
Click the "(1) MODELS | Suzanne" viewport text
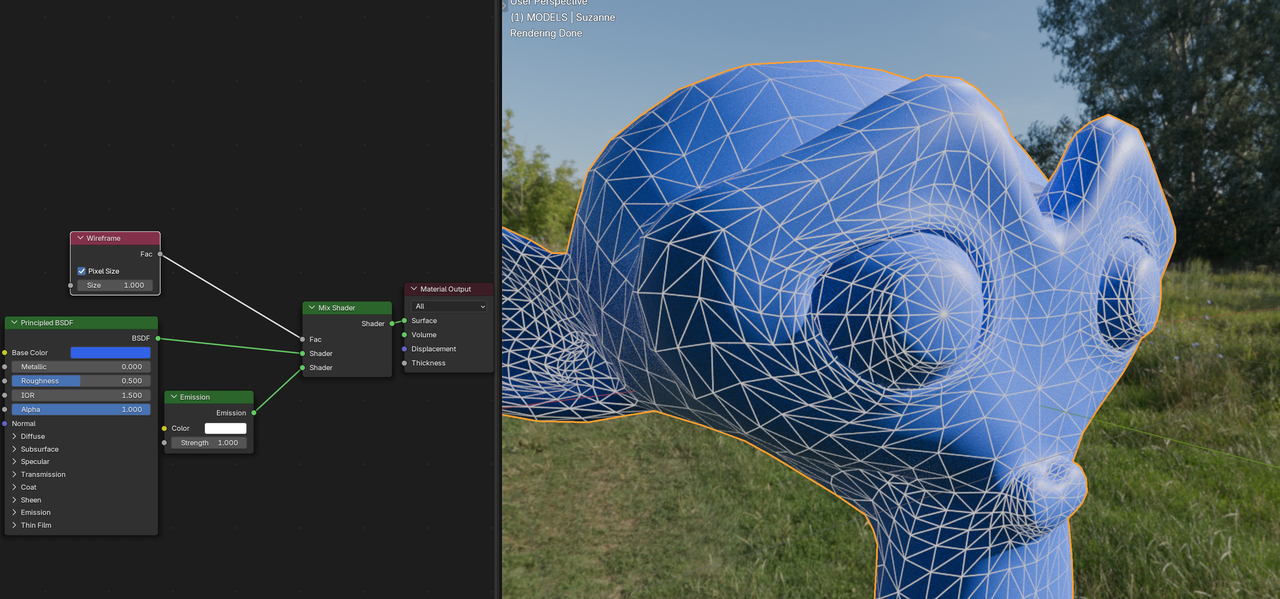tap(562, 17)
